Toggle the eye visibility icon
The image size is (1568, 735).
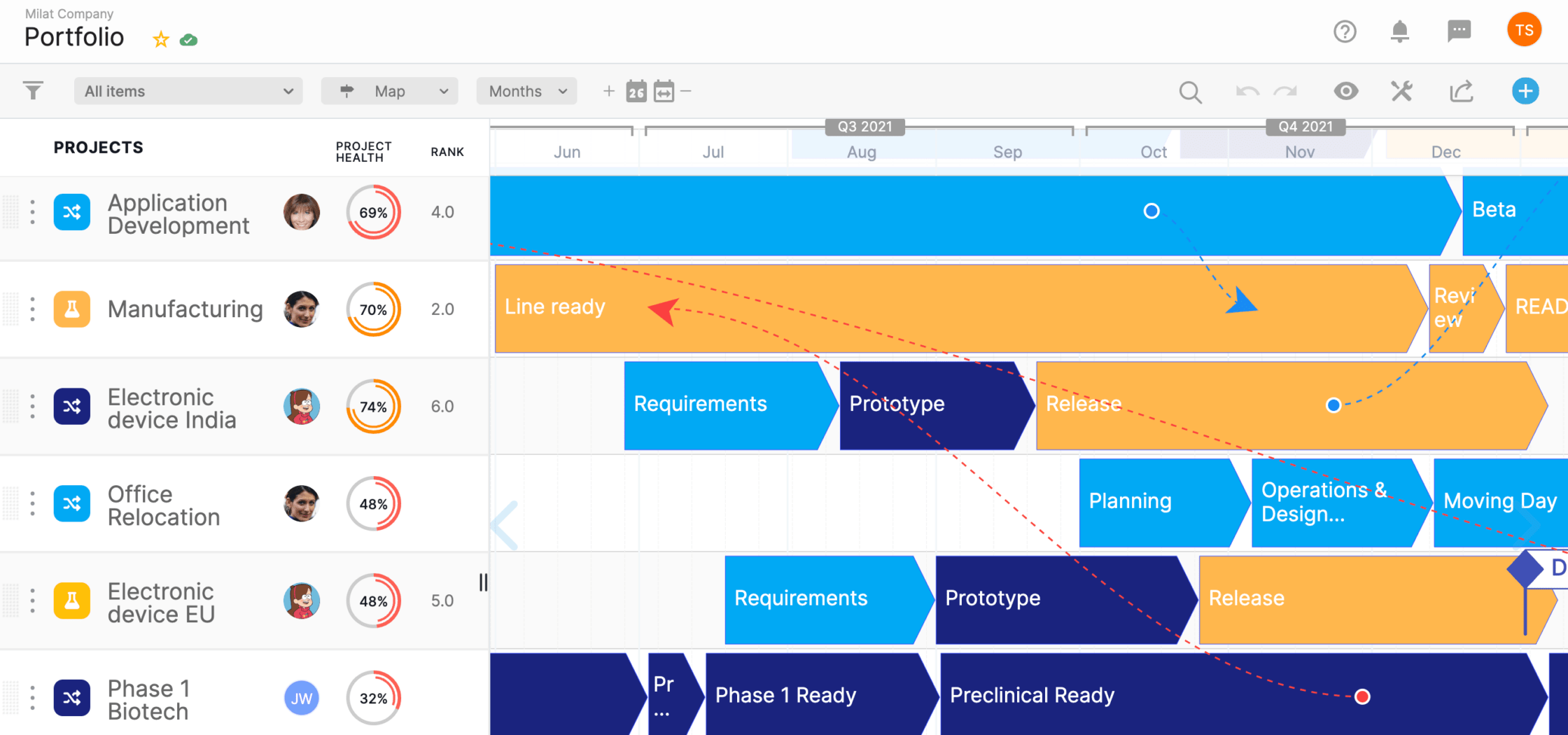click(x=1345, y=91)
